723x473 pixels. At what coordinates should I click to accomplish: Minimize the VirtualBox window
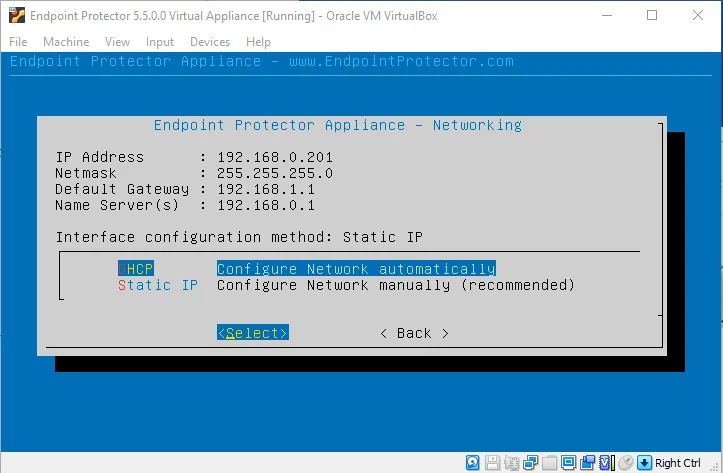pyautogui.click(x=607, y=15)
